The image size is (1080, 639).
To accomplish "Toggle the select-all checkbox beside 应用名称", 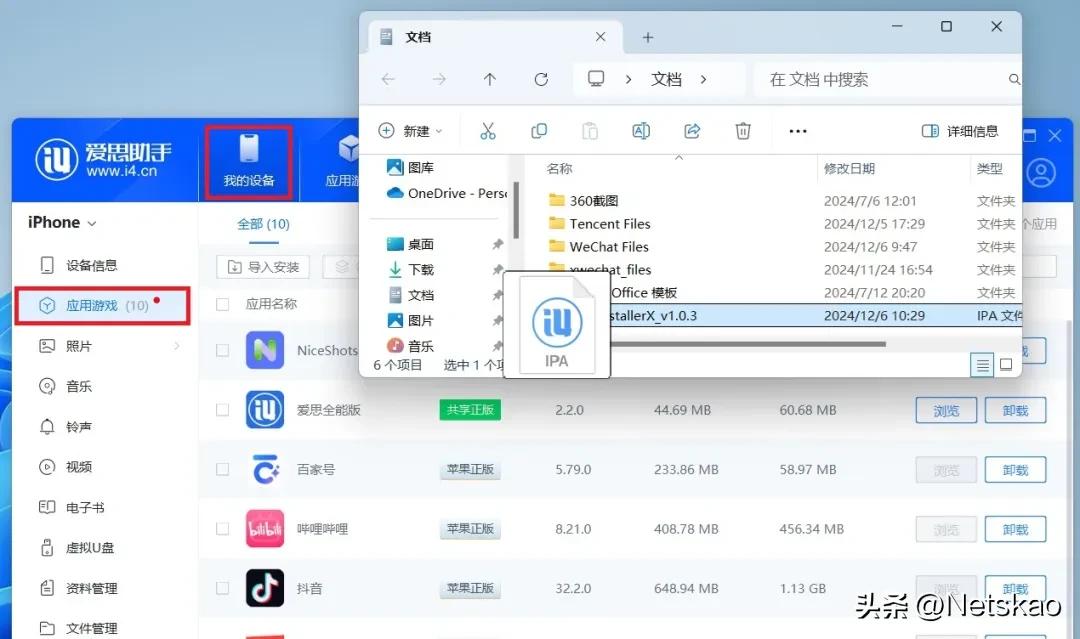I will pos(222,304).
